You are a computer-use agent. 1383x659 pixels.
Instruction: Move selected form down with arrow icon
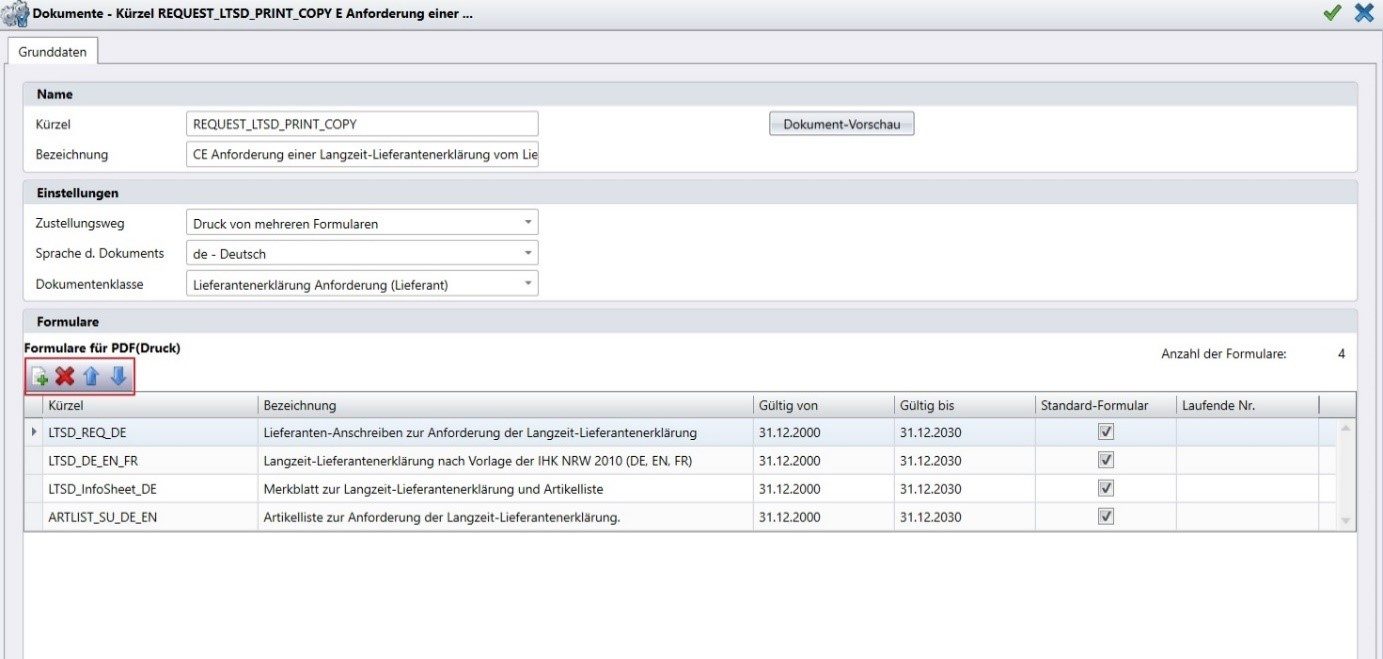pyautogui.click(x=118, y=377)
